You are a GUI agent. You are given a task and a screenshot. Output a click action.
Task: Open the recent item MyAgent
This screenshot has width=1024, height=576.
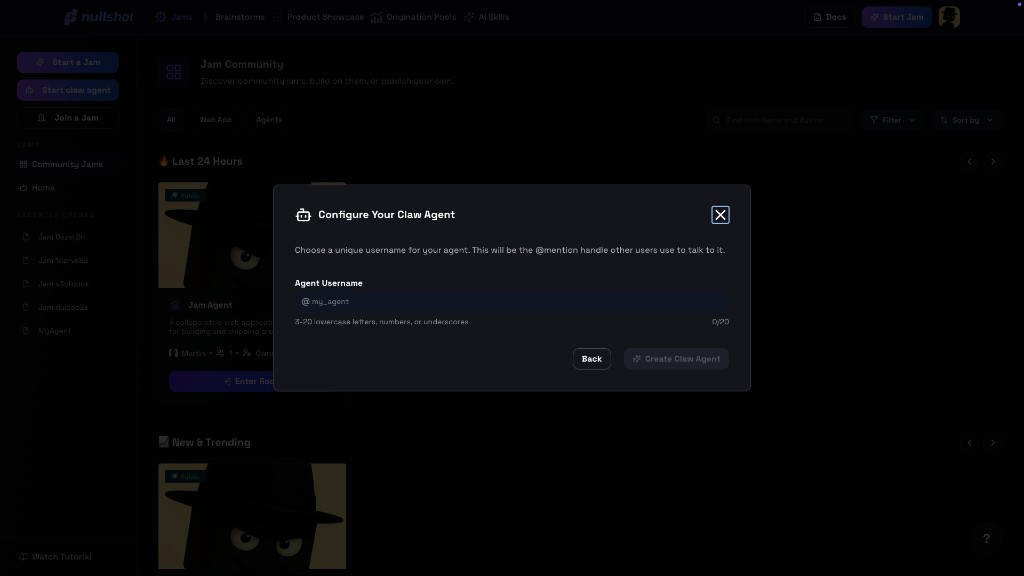click(54, 330)
